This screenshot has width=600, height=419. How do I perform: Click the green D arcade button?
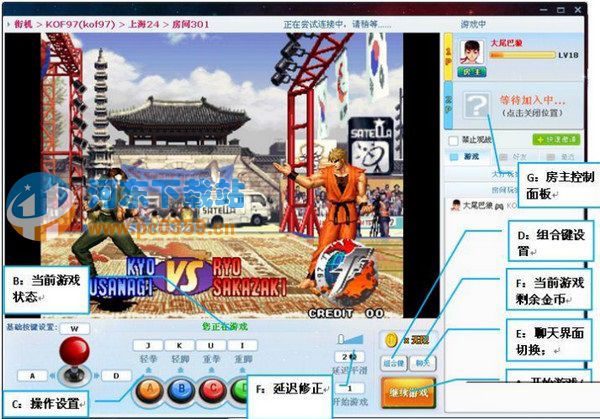click(x=240, y=390)
